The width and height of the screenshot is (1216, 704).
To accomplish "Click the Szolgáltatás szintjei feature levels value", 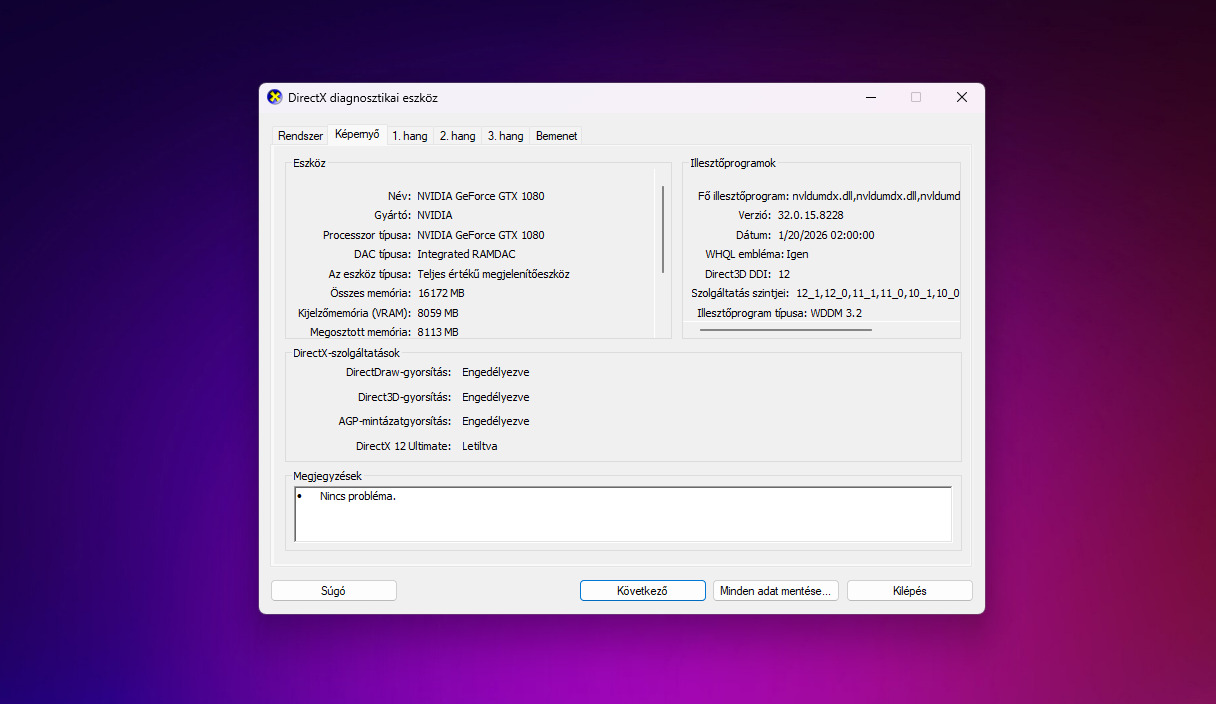I will click(878, 293).
